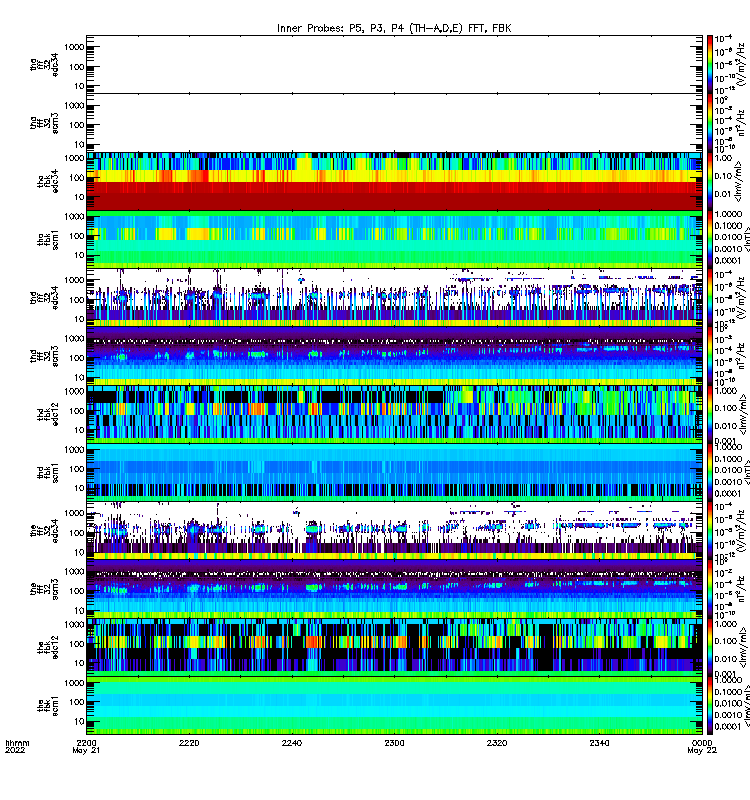Select the "2200" time axis label

pyautogui.click(x=86, y=743)
